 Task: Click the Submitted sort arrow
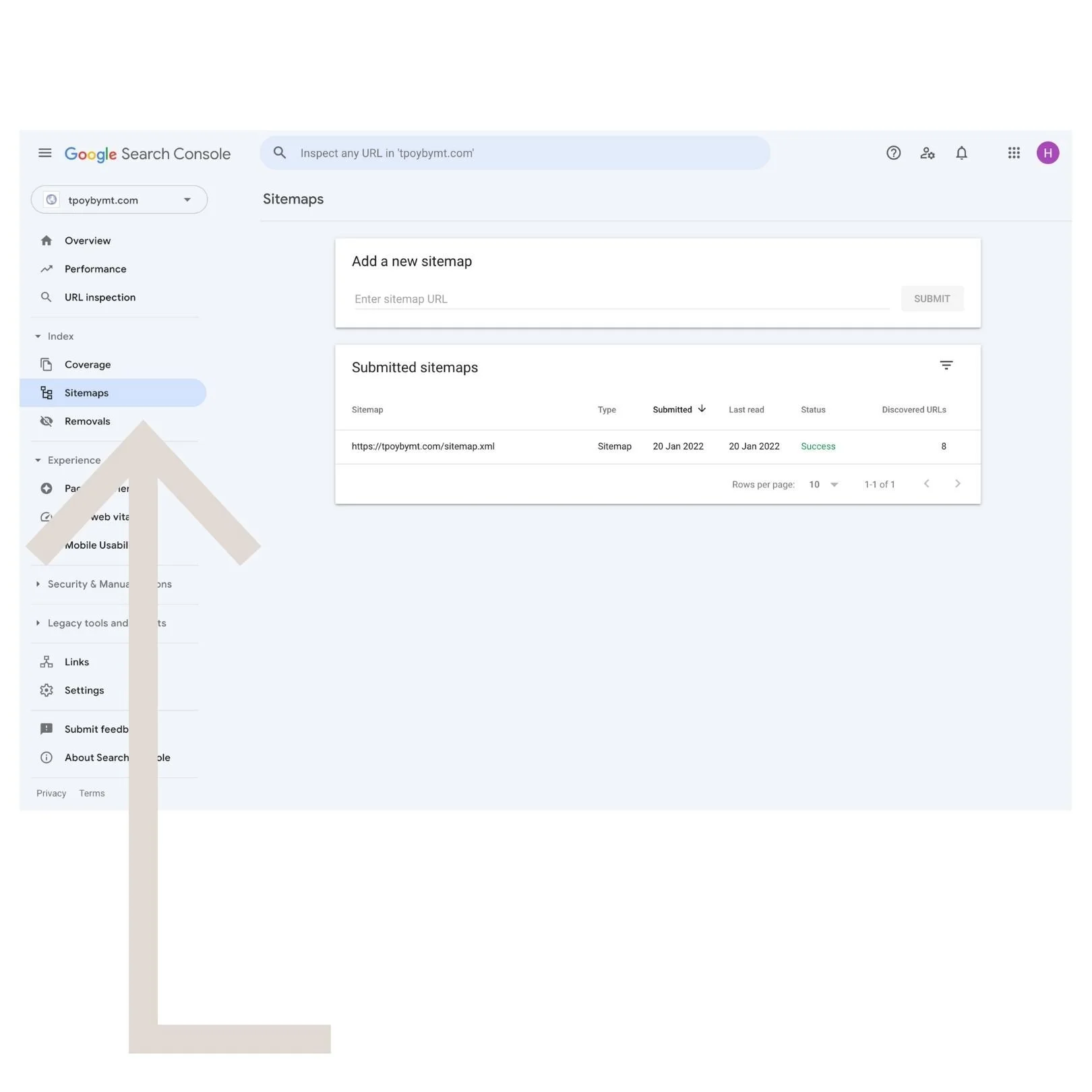pyautogui.click(x=702, y=409)
